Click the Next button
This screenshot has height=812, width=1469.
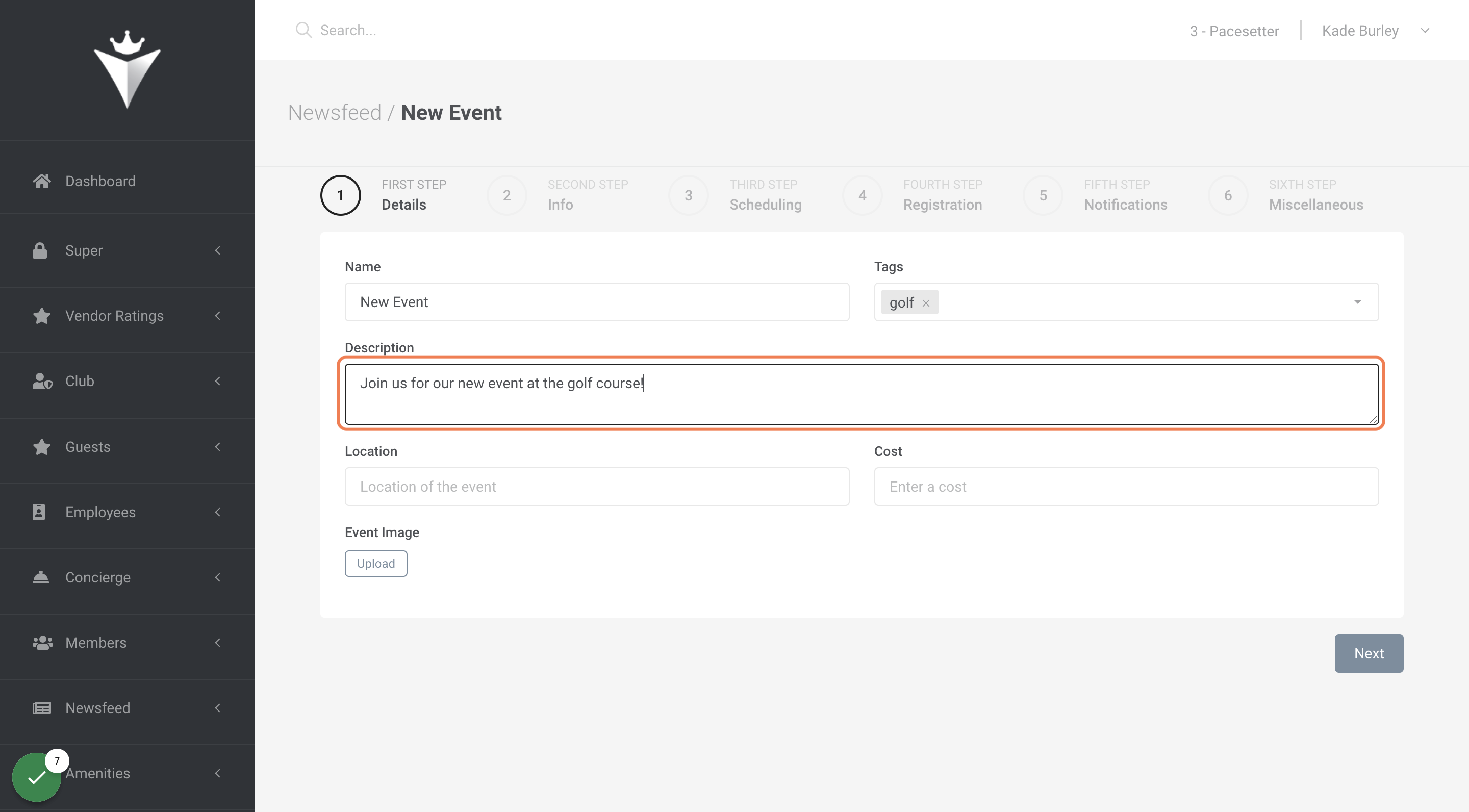tap(1369, 653)
